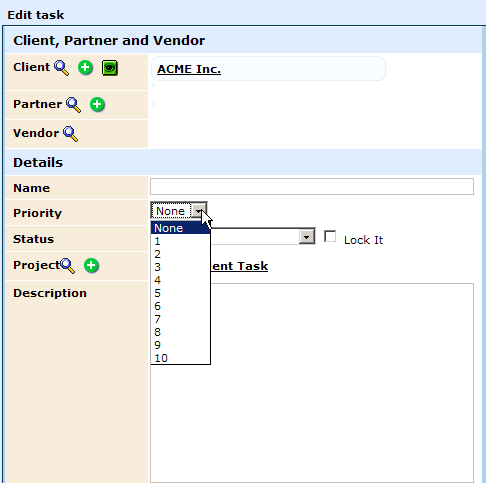Open the parent Task project link
The image size is (486, 483).
pyautogui.click(x=240, y=266)
